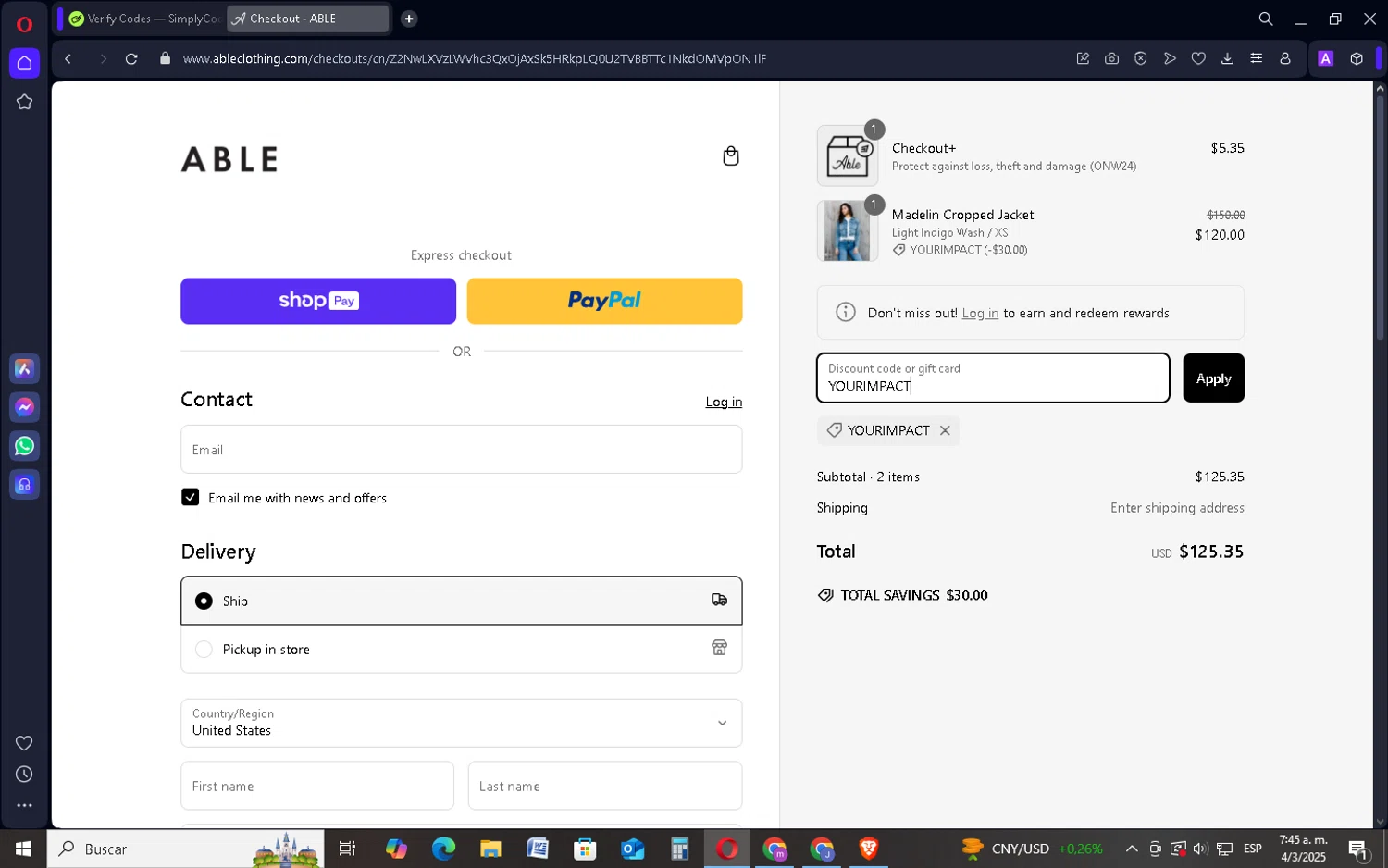1388x868 pixels.
Task: Click Log in link in rewards notice
Action: 980,313
